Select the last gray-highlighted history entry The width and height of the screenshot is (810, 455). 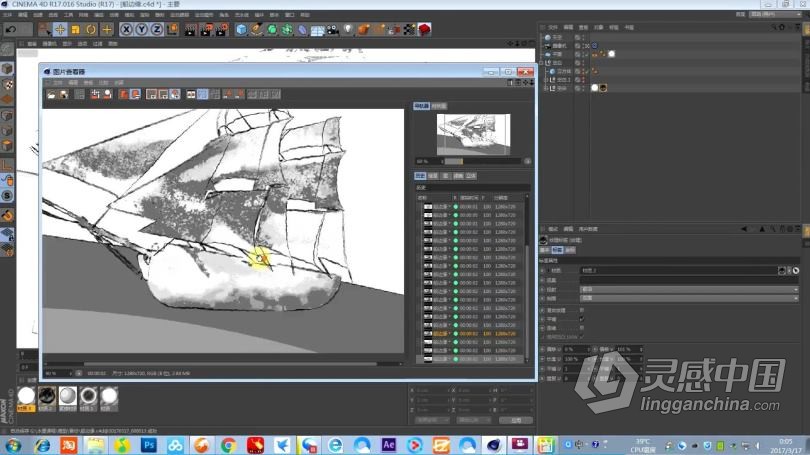[470, 359]
